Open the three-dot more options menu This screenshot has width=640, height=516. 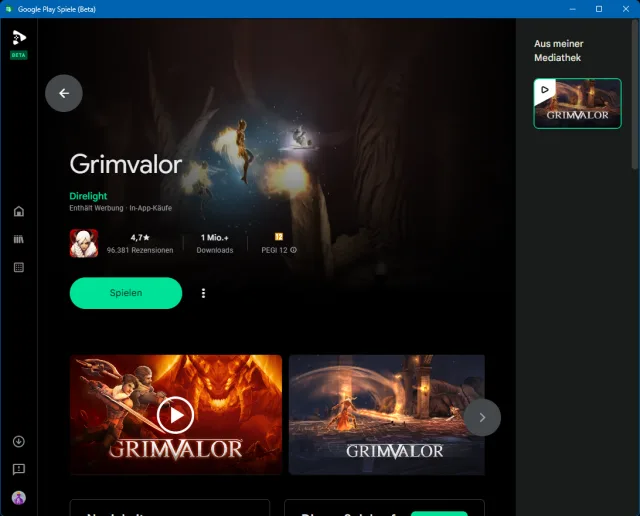[x=203, y=293]
